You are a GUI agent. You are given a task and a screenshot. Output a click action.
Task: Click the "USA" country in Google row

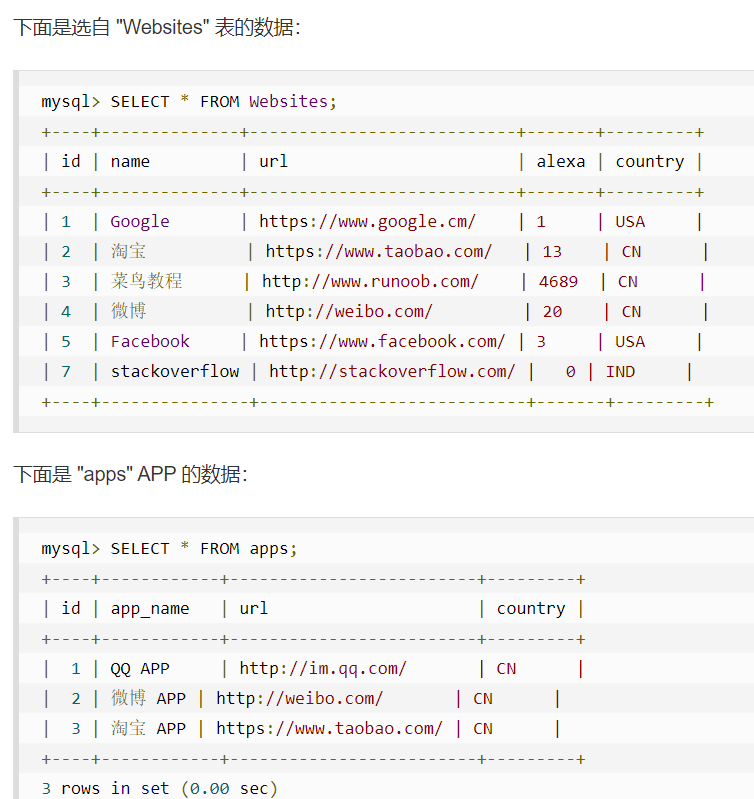pyautogui.click(x=630, y=222)
